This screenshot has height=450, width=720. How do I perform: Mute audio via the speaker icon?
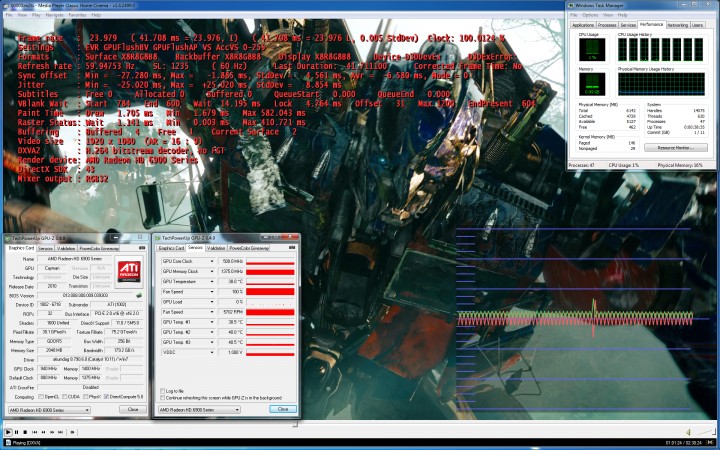click(x=688, y=432)
